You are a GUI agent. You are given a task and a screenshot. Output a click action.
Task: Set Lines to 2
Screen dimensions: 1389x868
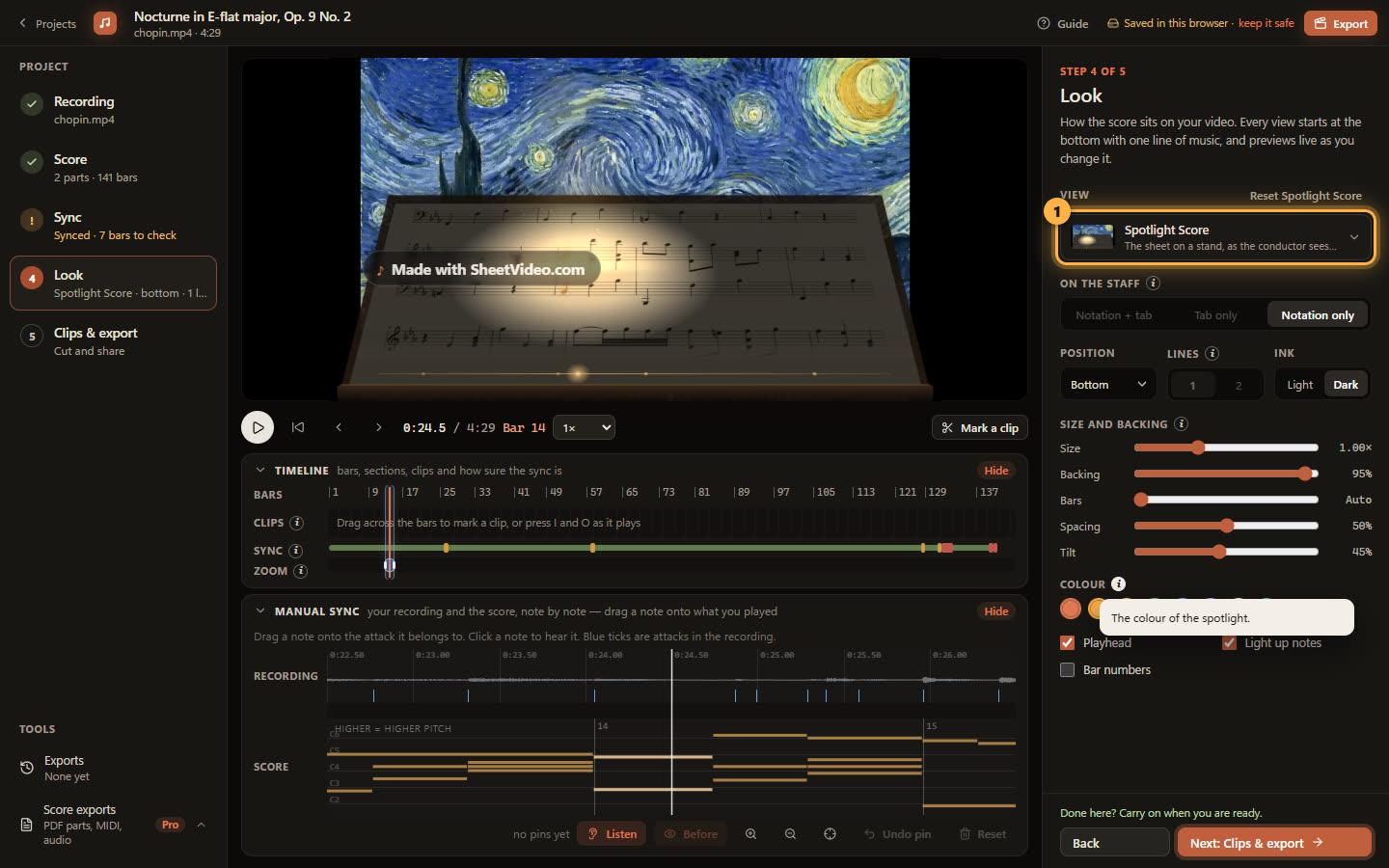coord(1239,386)
